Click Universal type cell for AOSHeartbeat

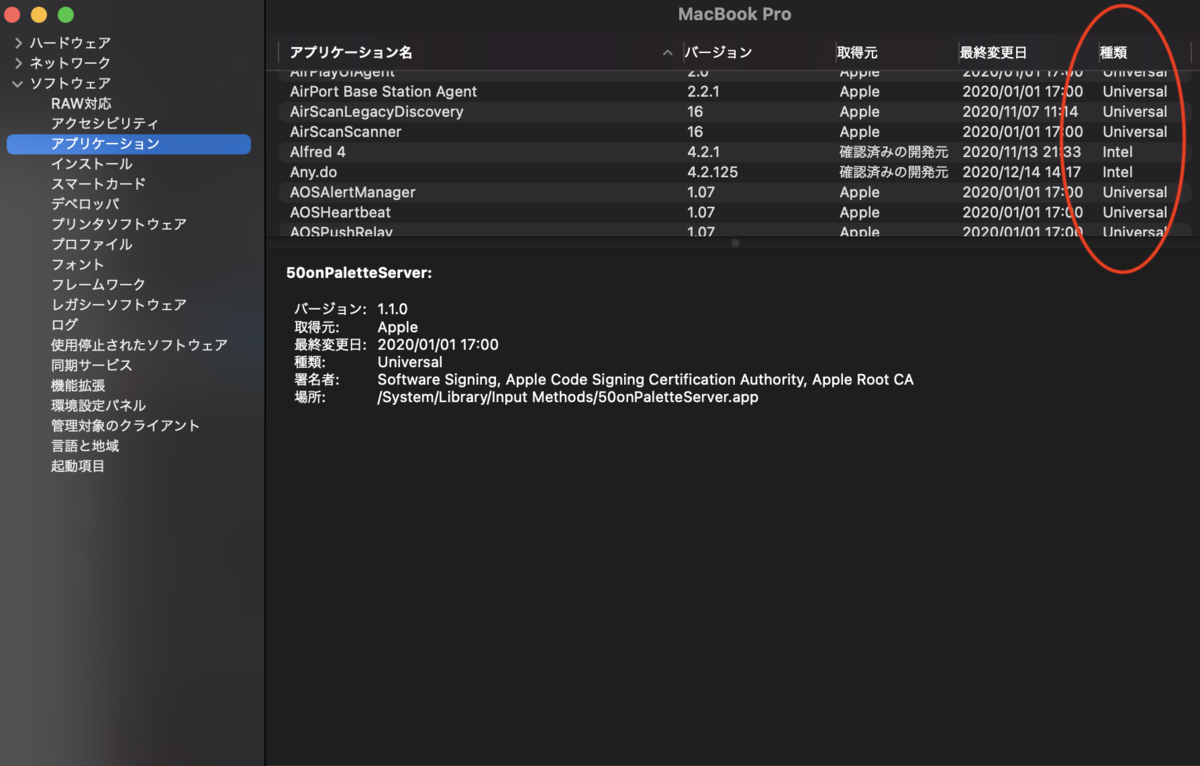pyautogui.click(x=1135, y=212)
